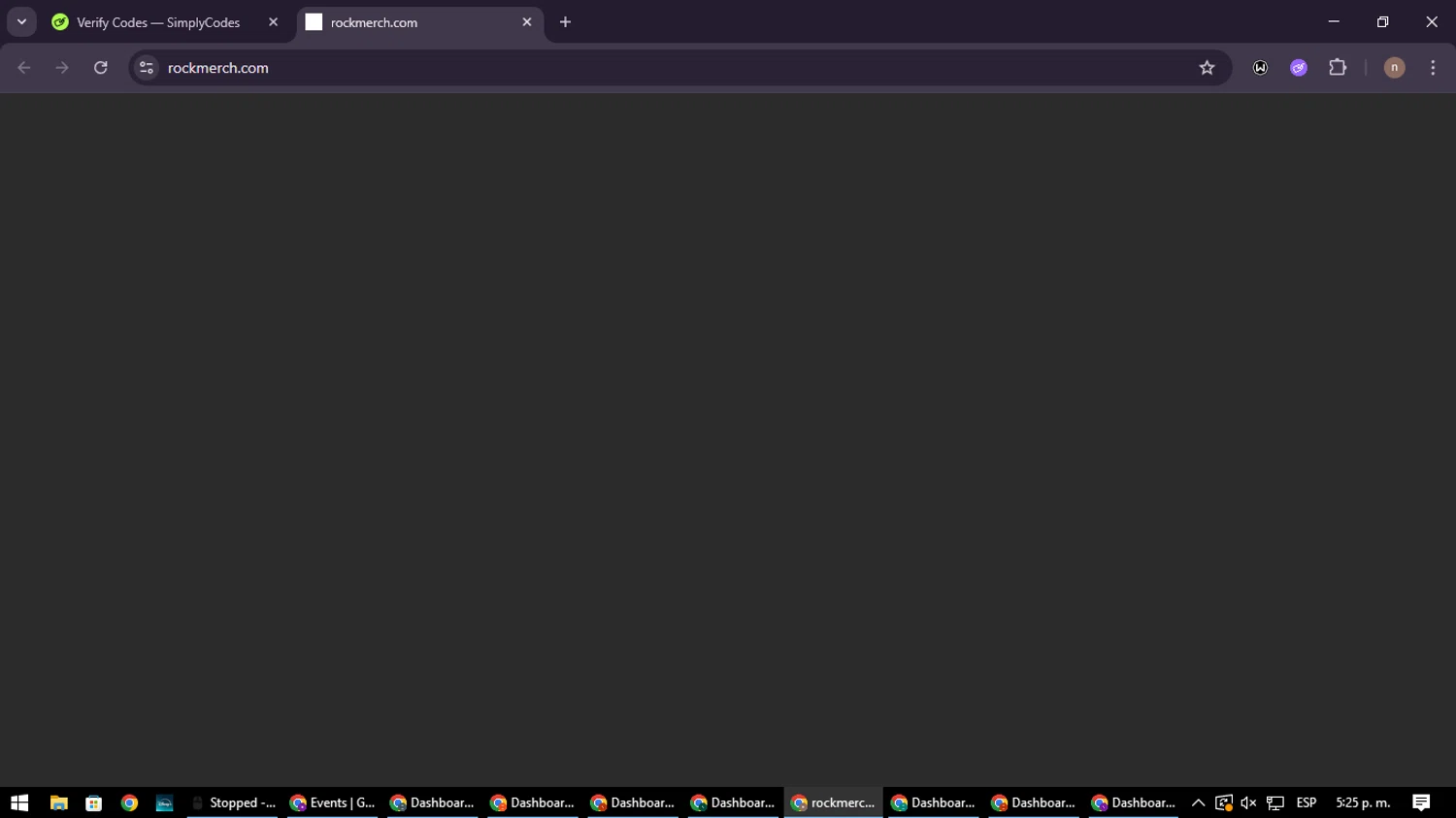Open the display/network tray icon
The height and width of the screenshot is (818, 1456).
[1275, 802]
